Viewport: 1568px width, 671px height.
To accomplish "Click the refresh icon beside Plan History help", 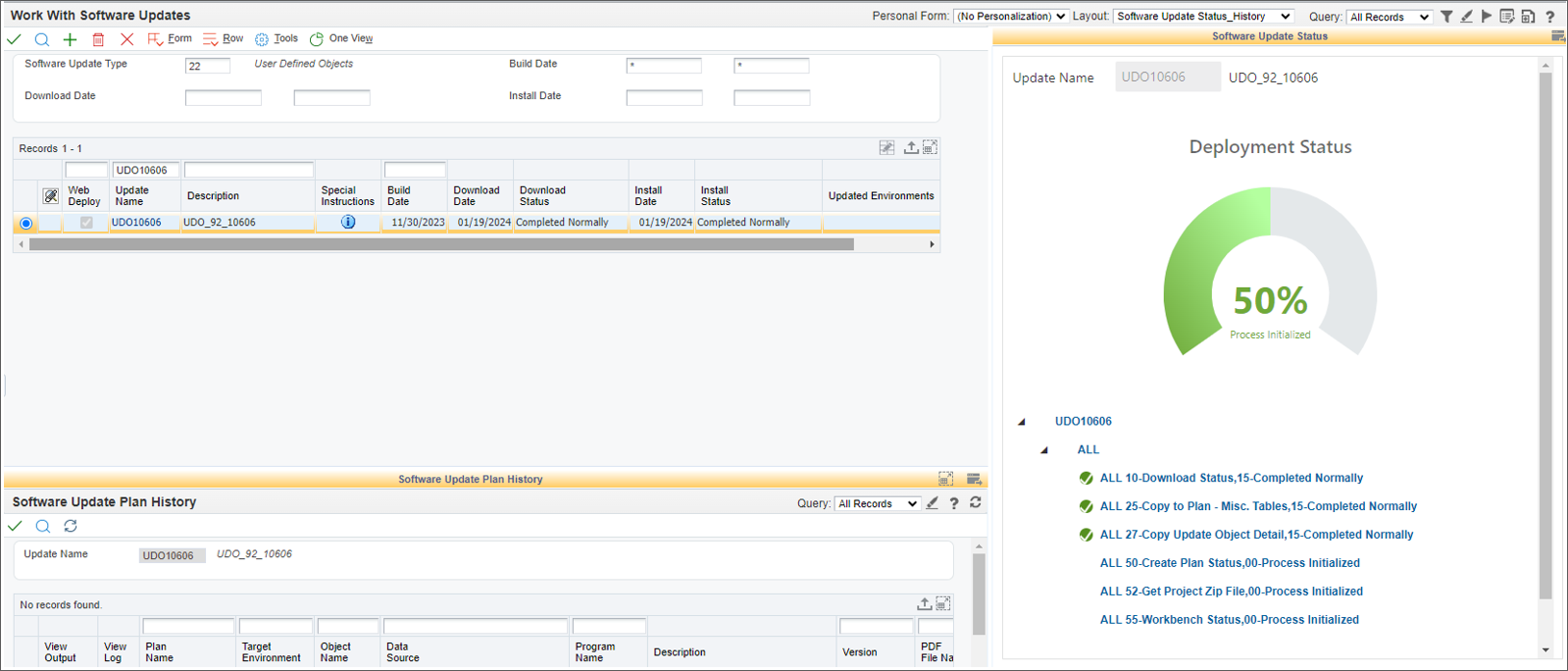I will point(976,503).
